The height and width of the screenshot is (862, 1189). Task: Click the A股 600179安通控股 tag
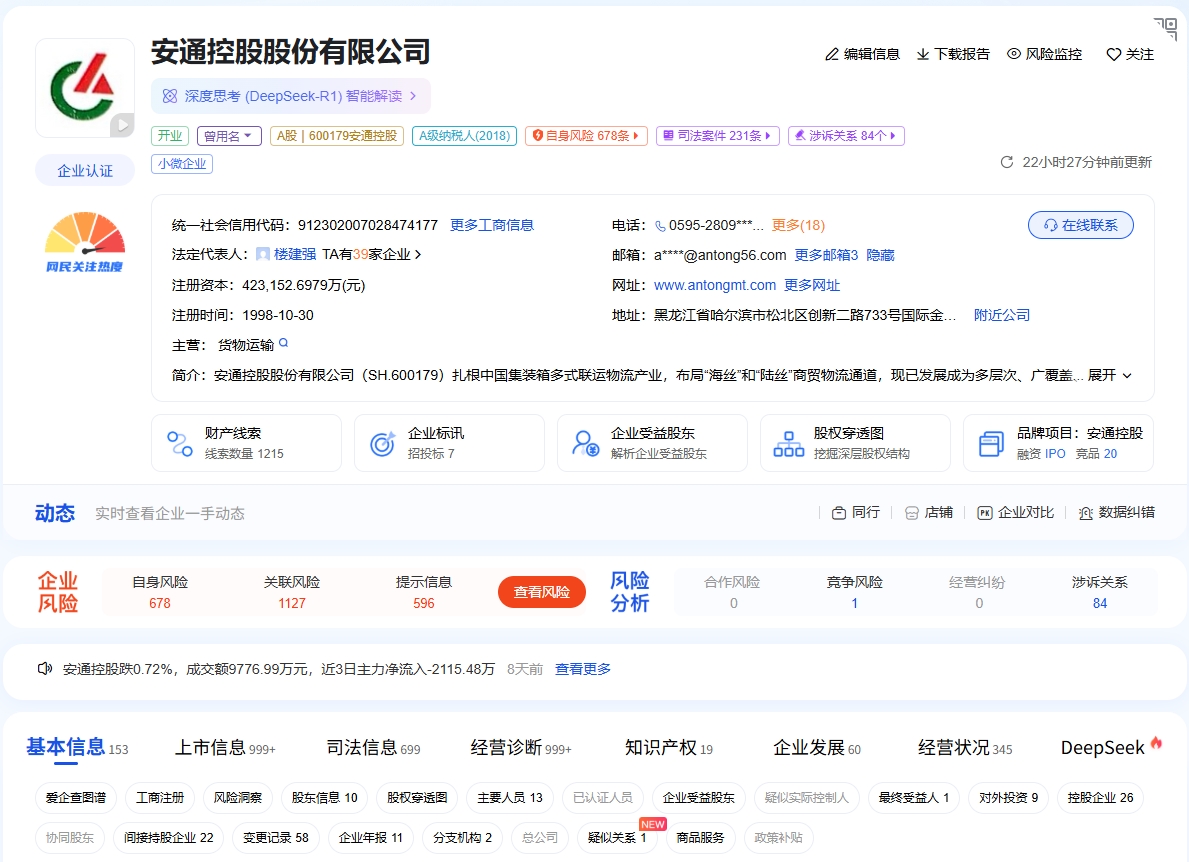click(337, 136)
